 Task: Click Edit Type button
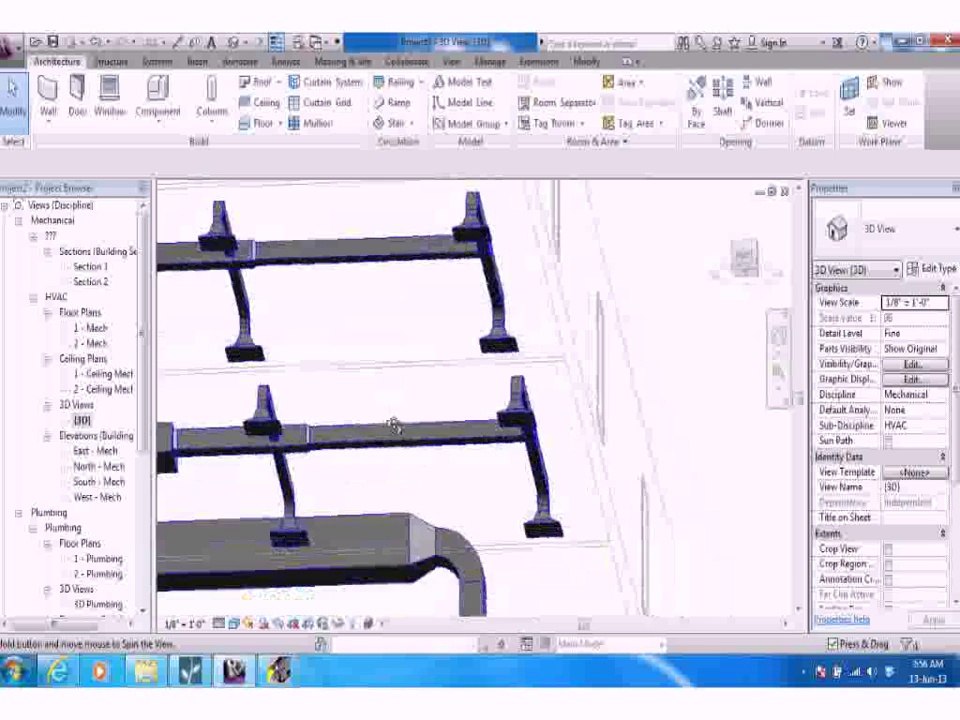(x=931, y=269)
